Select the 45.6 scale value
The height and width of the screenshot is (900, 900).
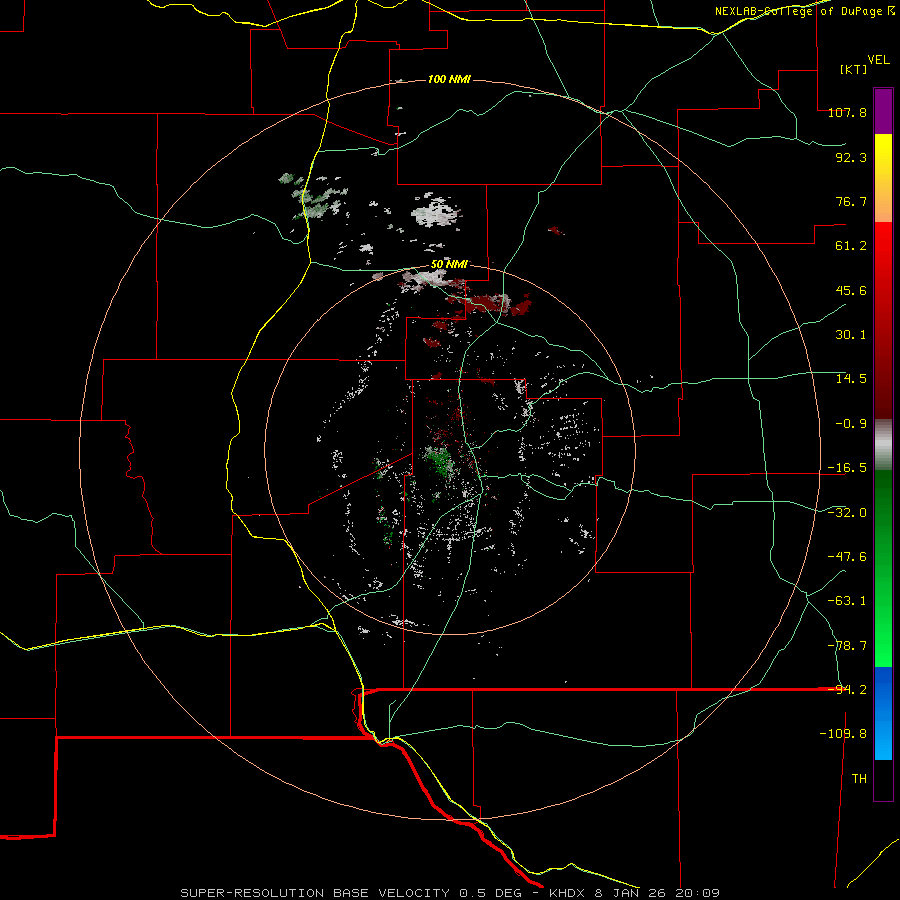tap(851, 290)
